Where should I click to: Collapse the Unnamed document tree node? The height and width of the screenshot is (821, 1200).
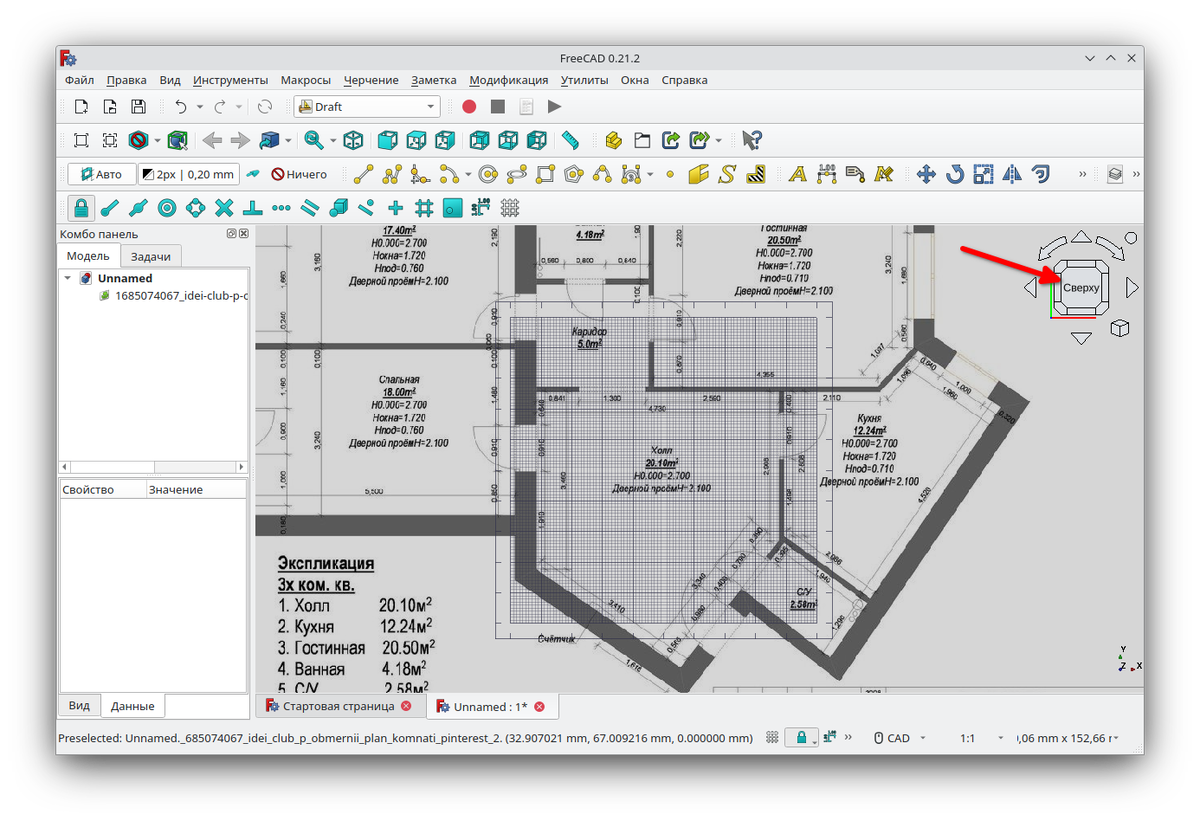(x=67, y=278)
